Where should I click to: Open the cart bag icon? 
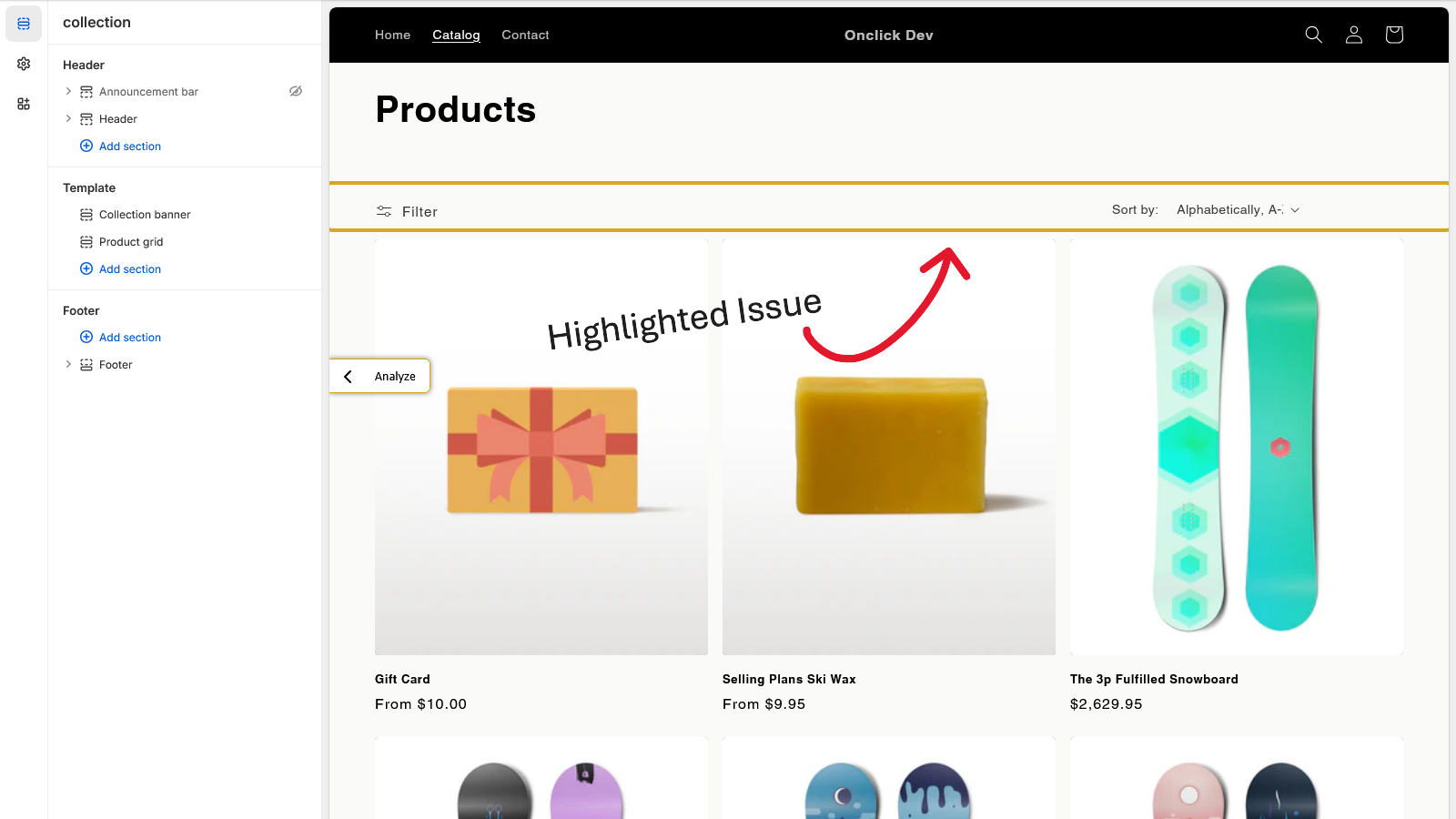(x=1393, y=34)
